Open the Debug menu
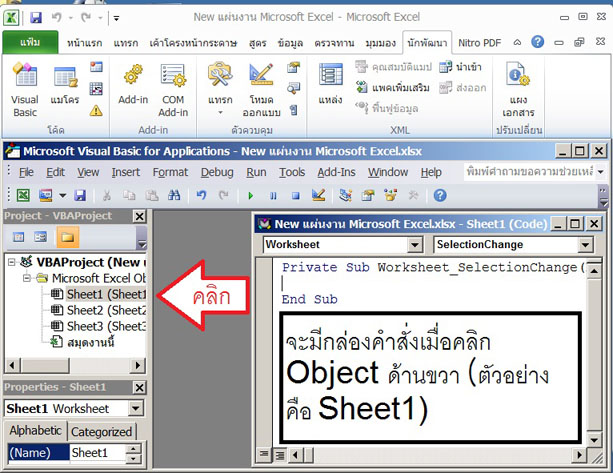 tap(217, 172)
